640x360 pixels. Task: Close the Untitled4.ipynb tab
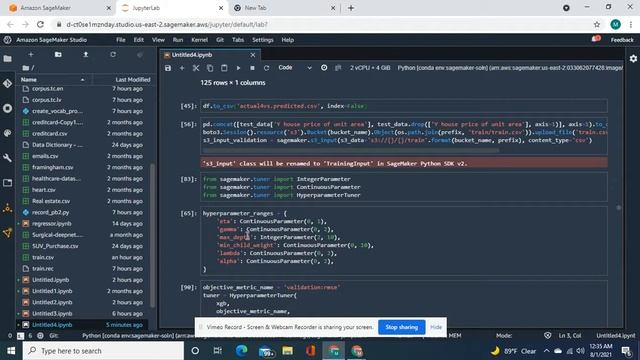pyautogui.click(x=253, y=55)
